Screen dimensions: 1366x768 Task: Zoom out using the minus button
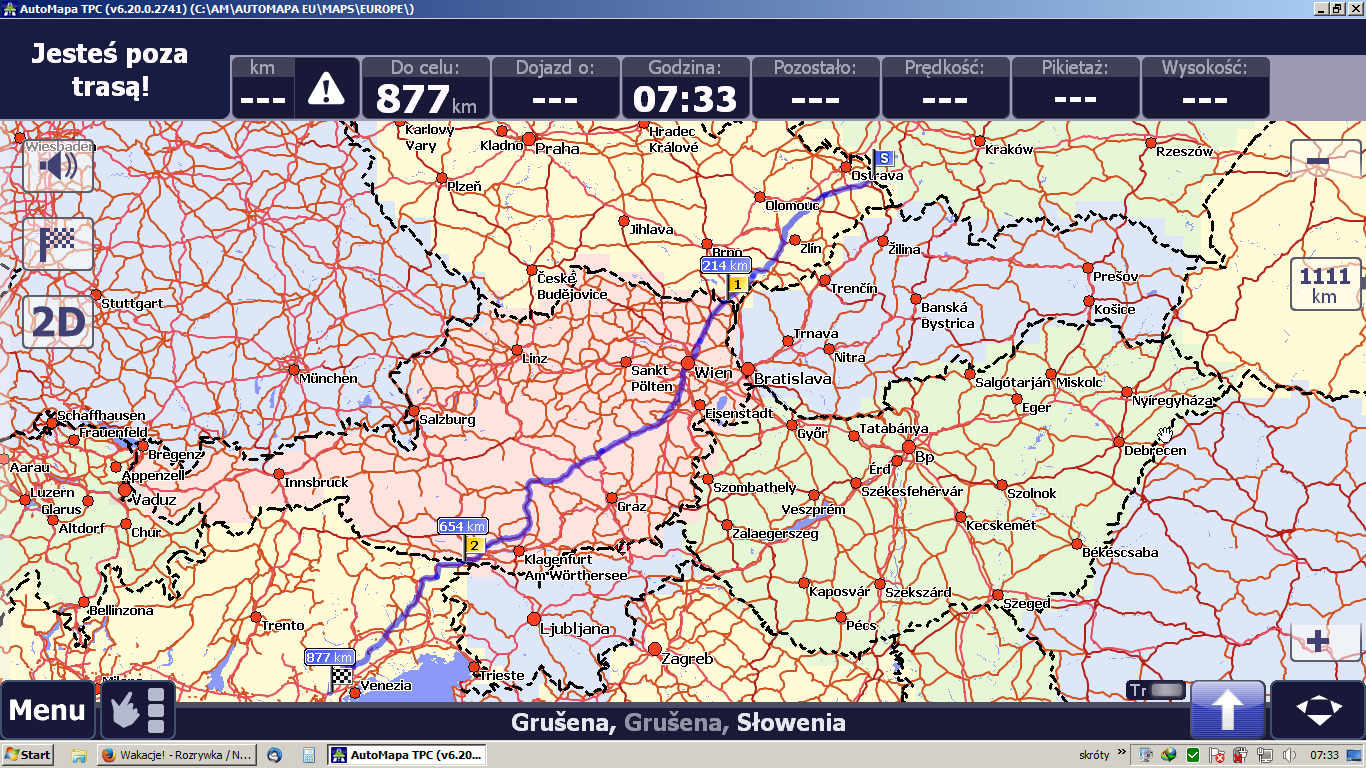1318,163
